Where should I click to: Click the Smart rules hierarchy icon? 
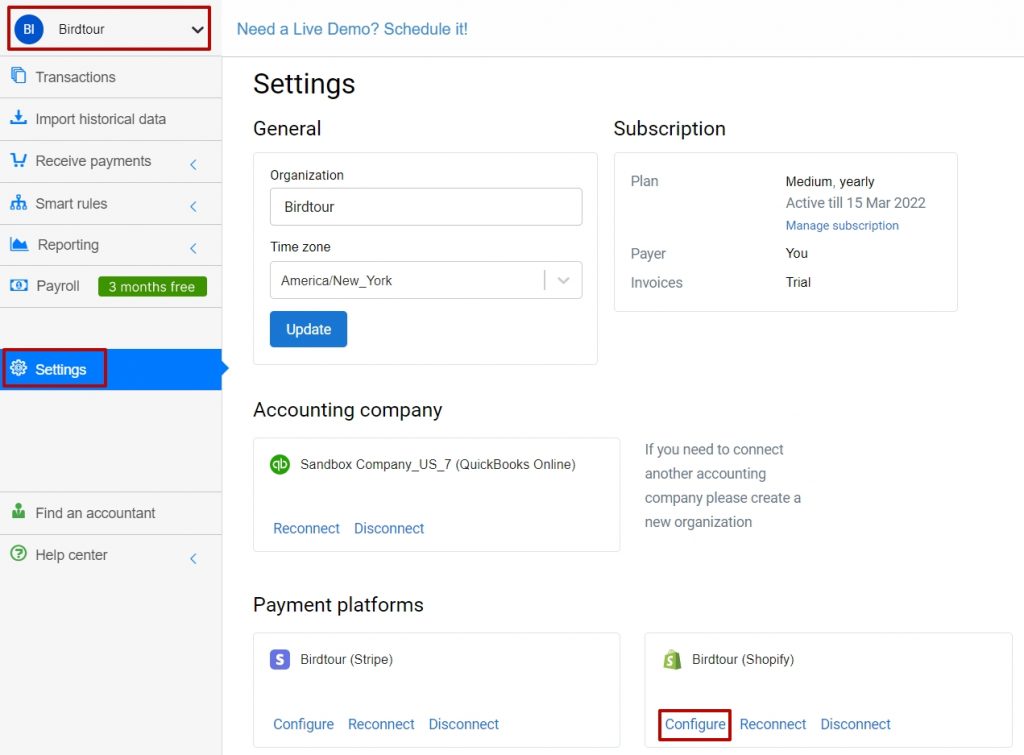(x=18, y=203)
